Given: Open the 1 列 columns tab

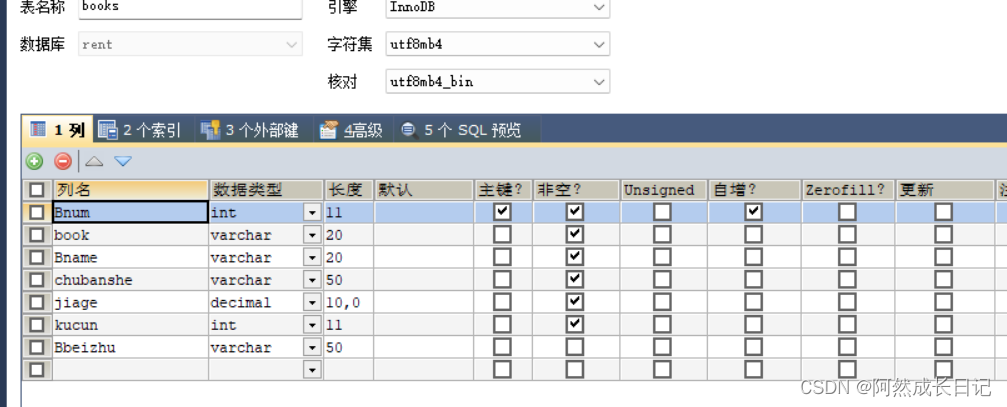Looking at the screenshot, I should 57,130.
